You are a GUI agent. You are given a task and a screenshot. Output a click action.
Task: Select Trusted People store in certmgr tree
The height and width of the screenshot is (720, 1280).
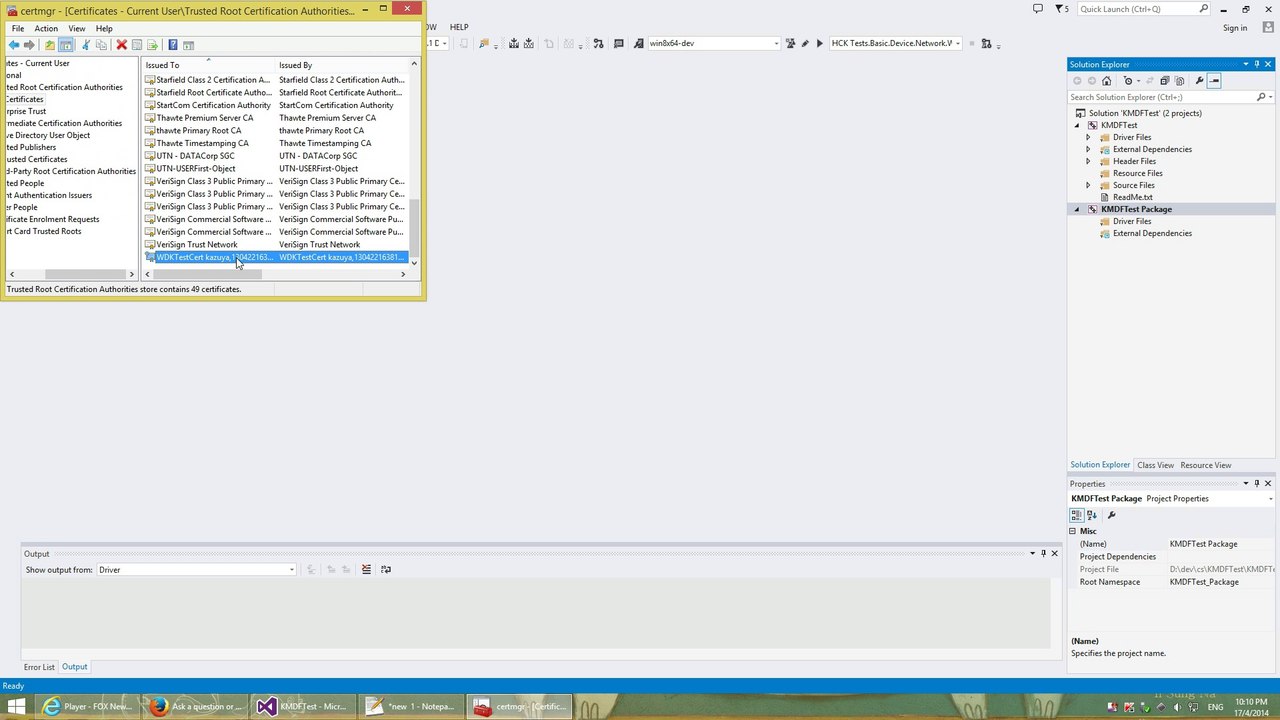tap(23, 183)
